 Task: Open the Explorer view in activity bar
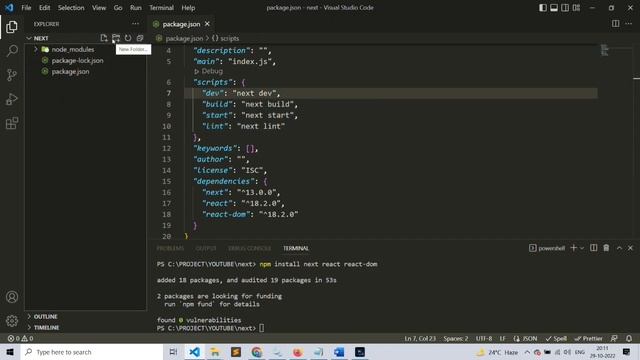coord(12,27)
